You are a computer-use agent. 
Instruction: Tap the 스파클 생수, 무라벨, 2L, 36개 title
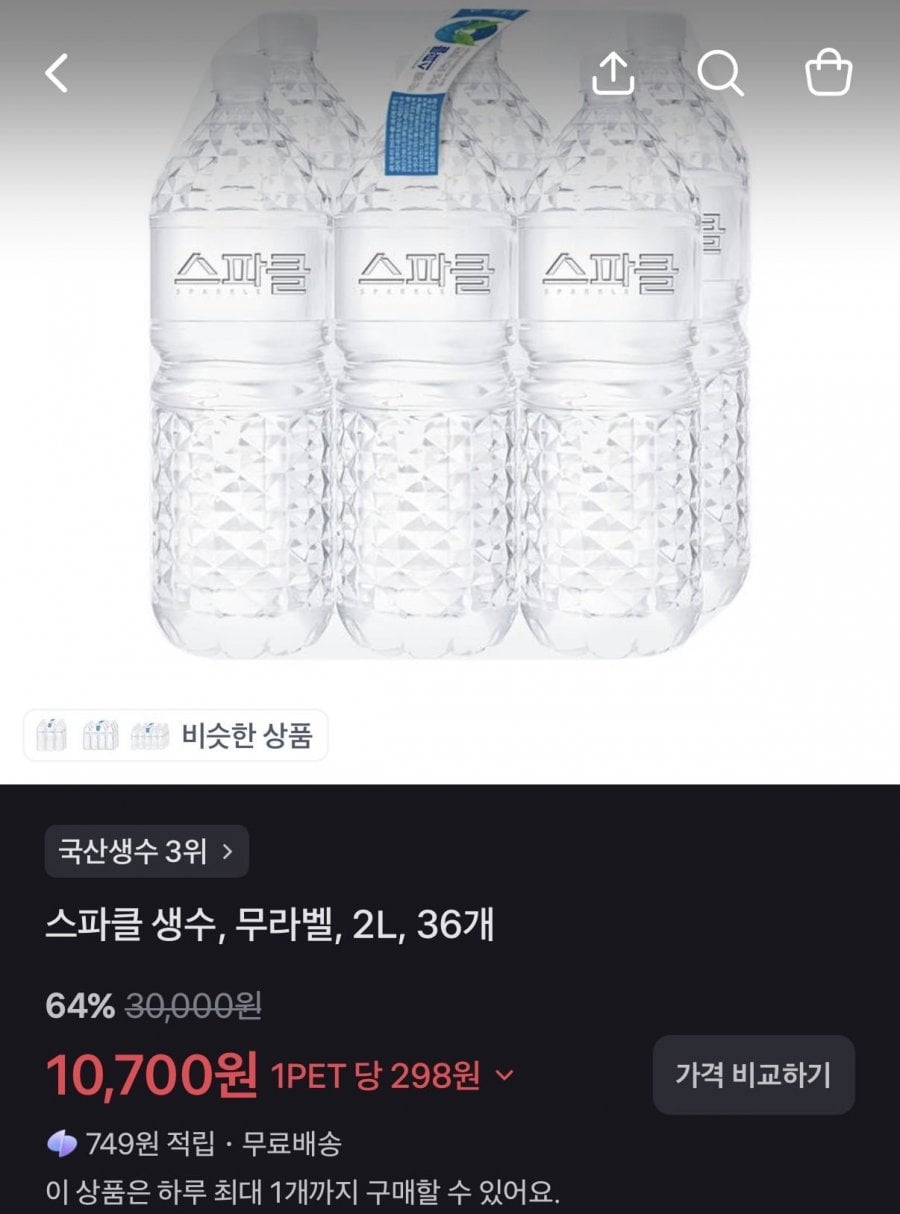click(269, 926)
